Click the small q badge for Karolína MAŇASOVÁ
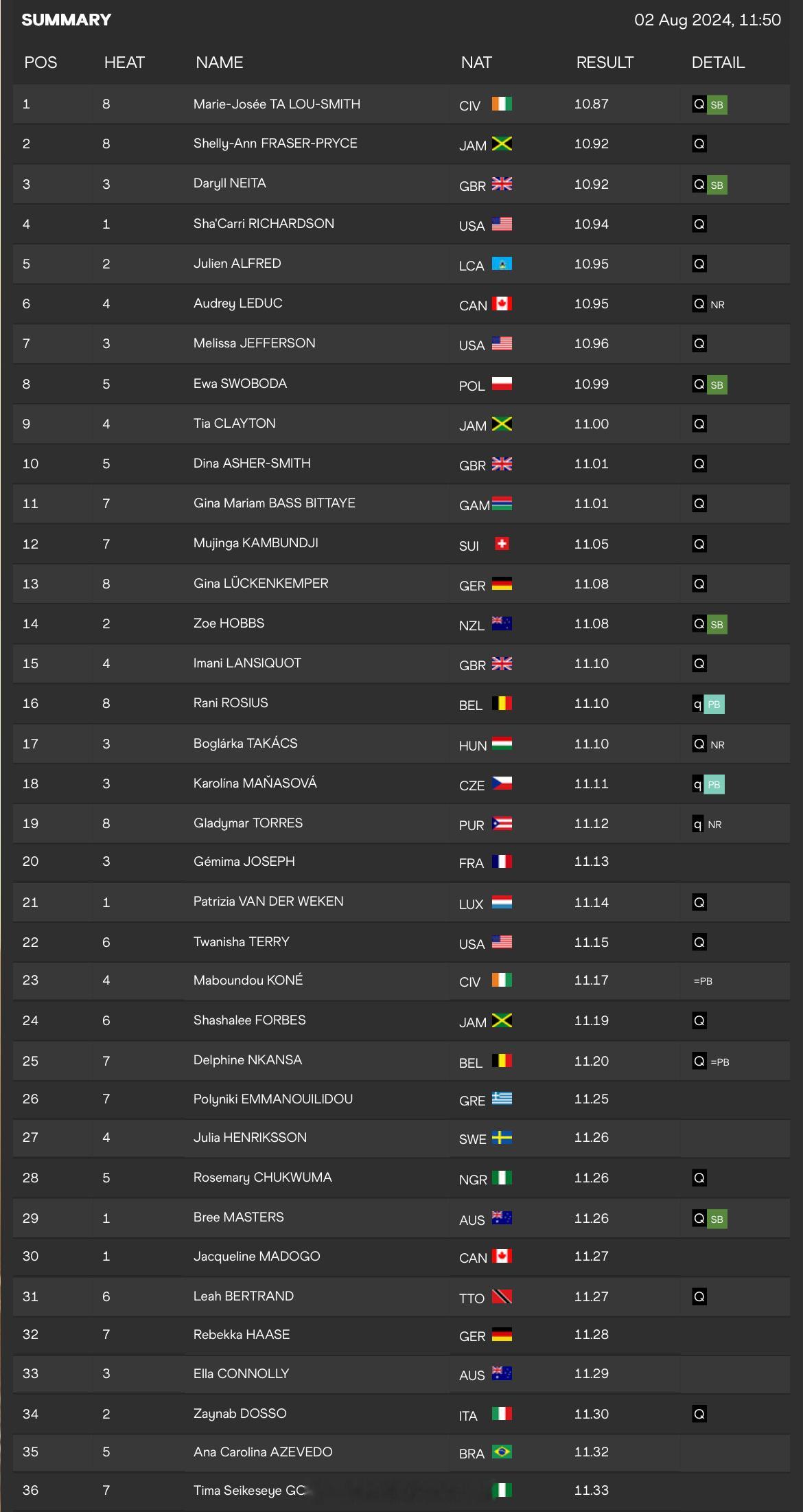The height and width of the screenshot is (1512, 803). [x=697, y=784]
